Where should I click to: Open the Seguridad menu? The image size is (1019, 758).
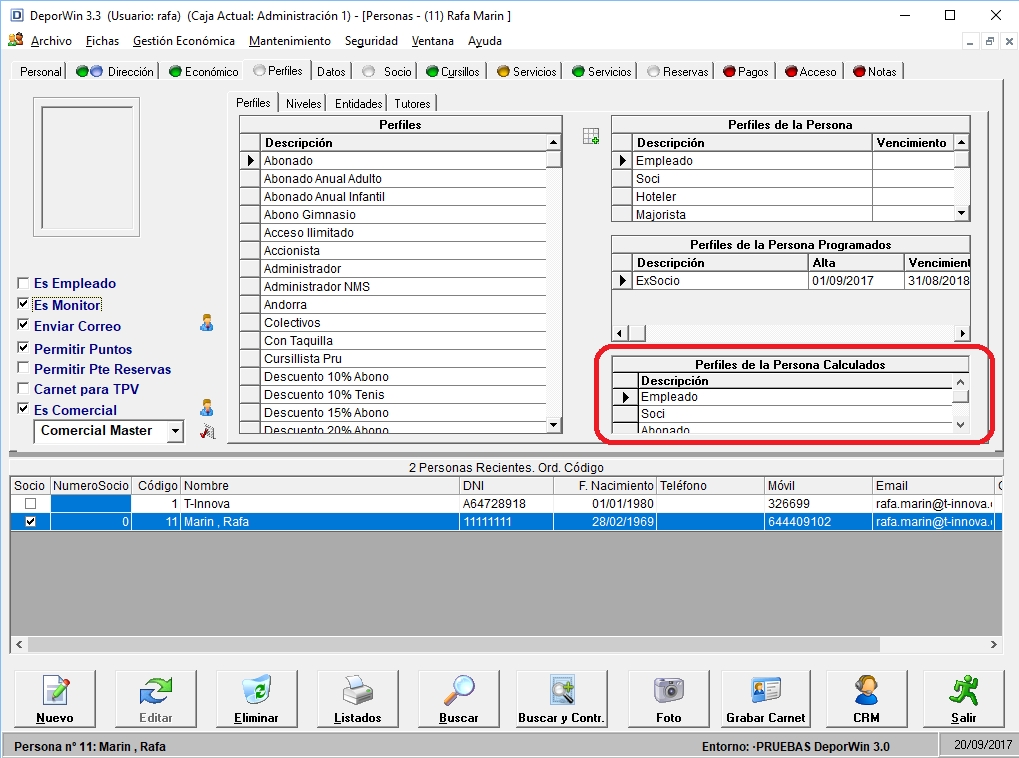371,41
